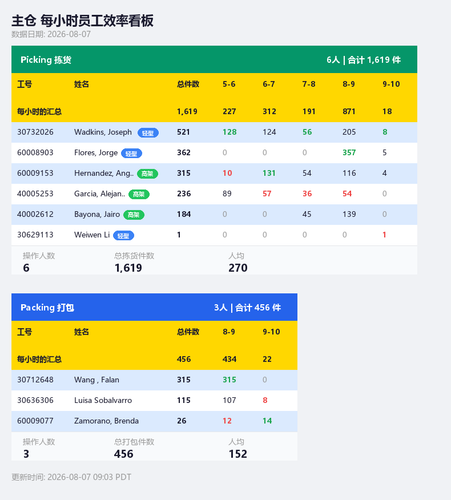The height and width of the screenshot is (500, 451).
Task: Click employee ID 60008903
Action: pos(35,153)
